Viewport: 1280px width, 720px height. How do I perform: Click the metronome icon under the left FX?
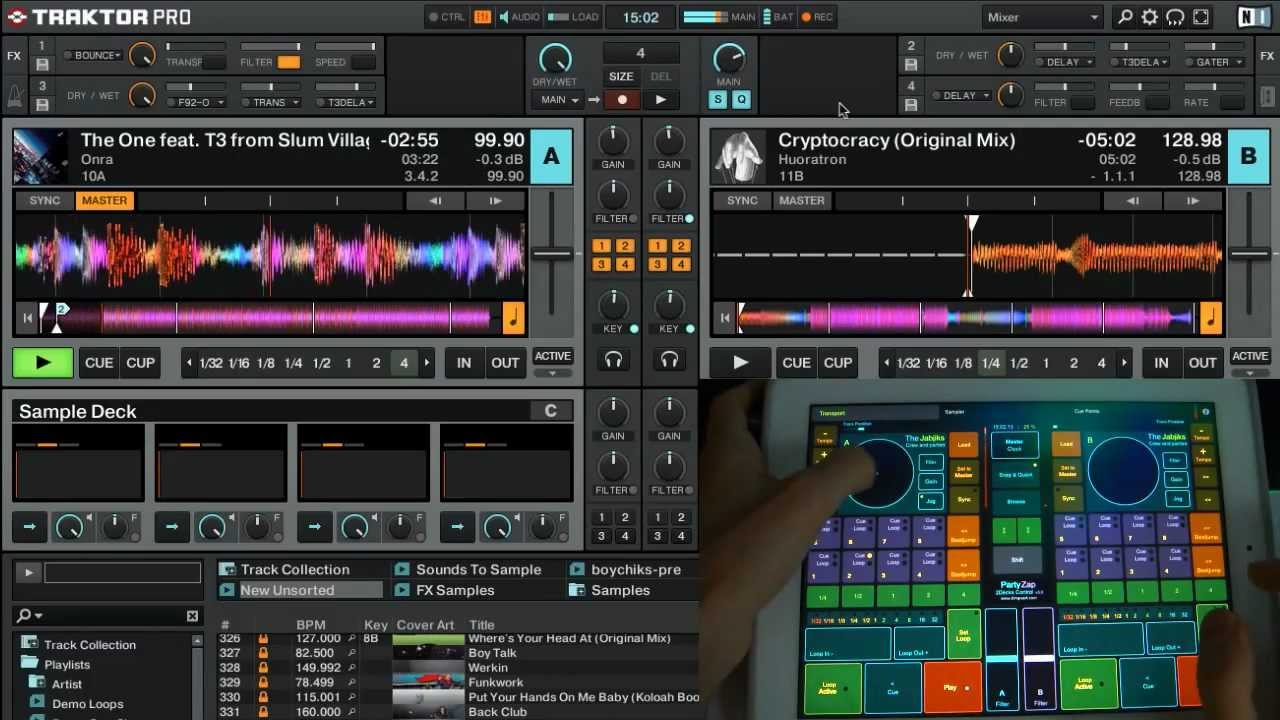tap(14, 97)
